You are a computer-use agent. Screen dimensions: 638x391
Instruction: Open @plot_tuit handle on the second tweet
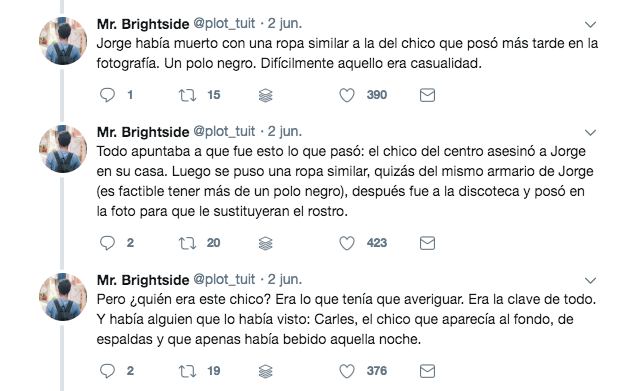click(224, 131)
